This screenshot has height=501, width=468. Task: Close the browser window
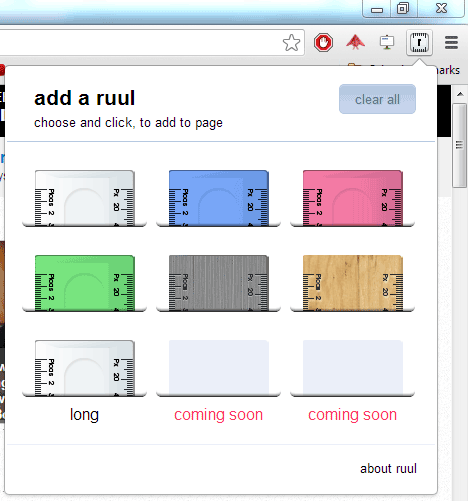tap(441, 8)
